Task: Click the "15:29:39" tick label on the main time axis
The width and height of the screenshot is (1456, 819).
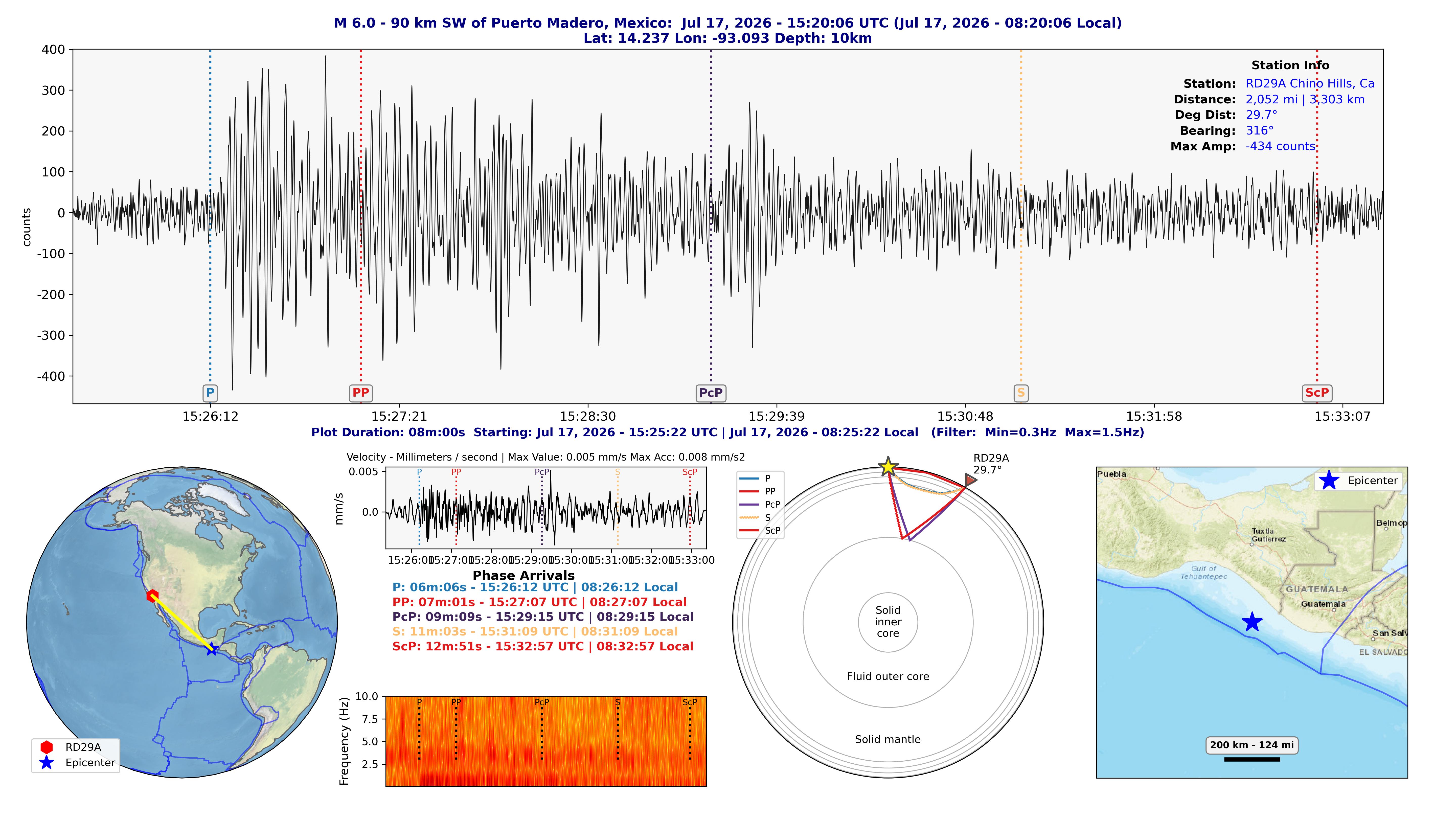Action: tap(777, 417)
